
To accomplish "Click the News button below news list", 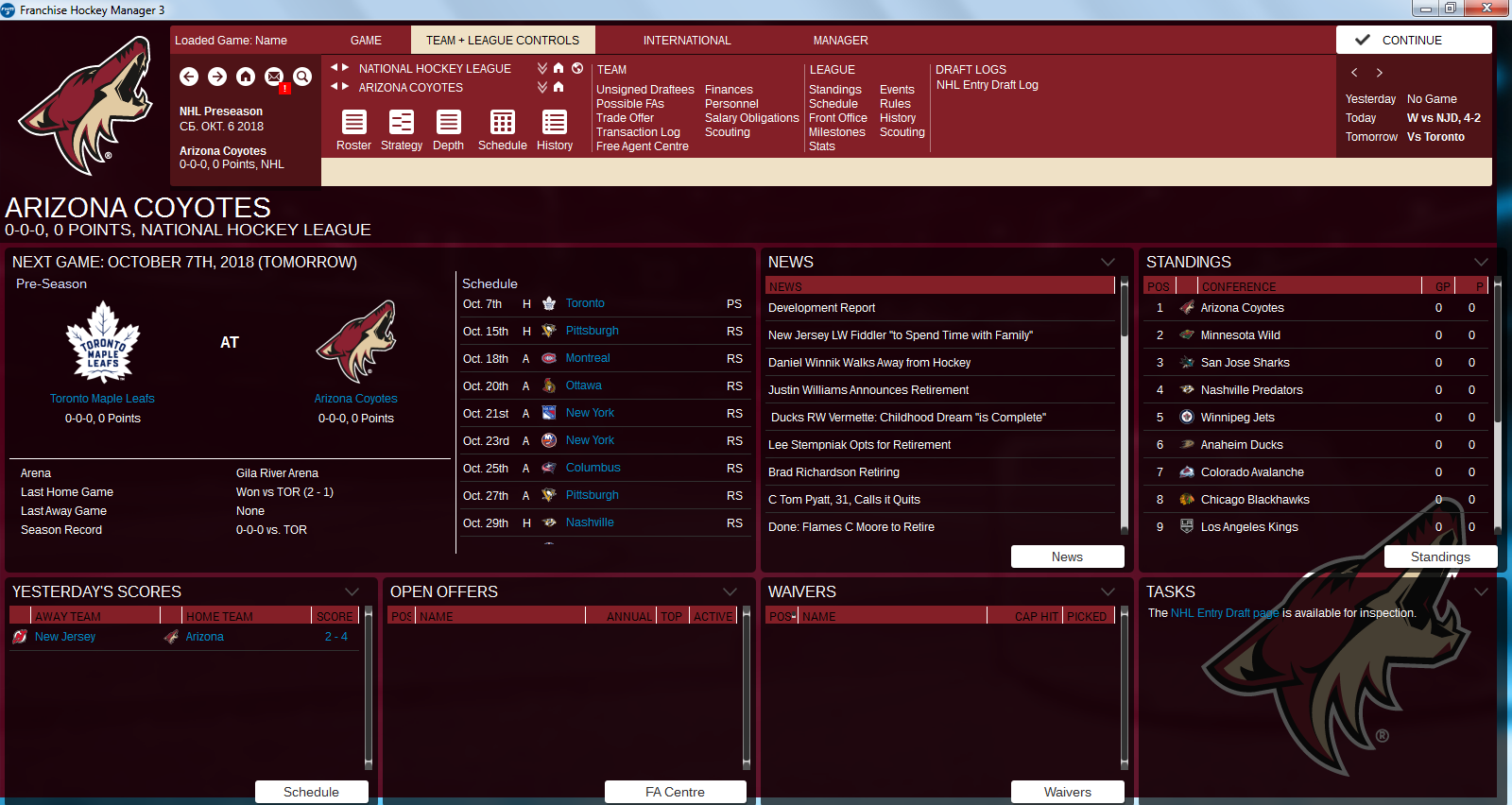I will click(x=1068, y=557).
